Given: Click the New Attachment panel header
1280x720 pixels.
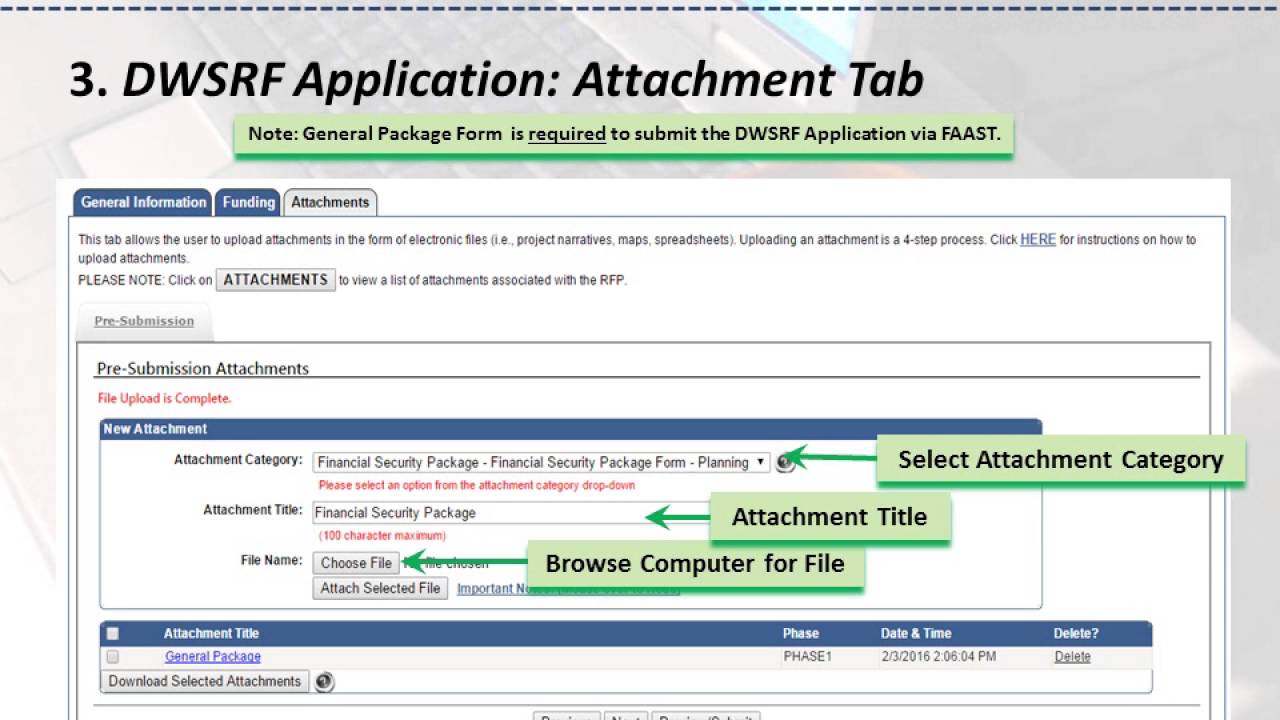Looking at the screenshot, I should point(570,429).
